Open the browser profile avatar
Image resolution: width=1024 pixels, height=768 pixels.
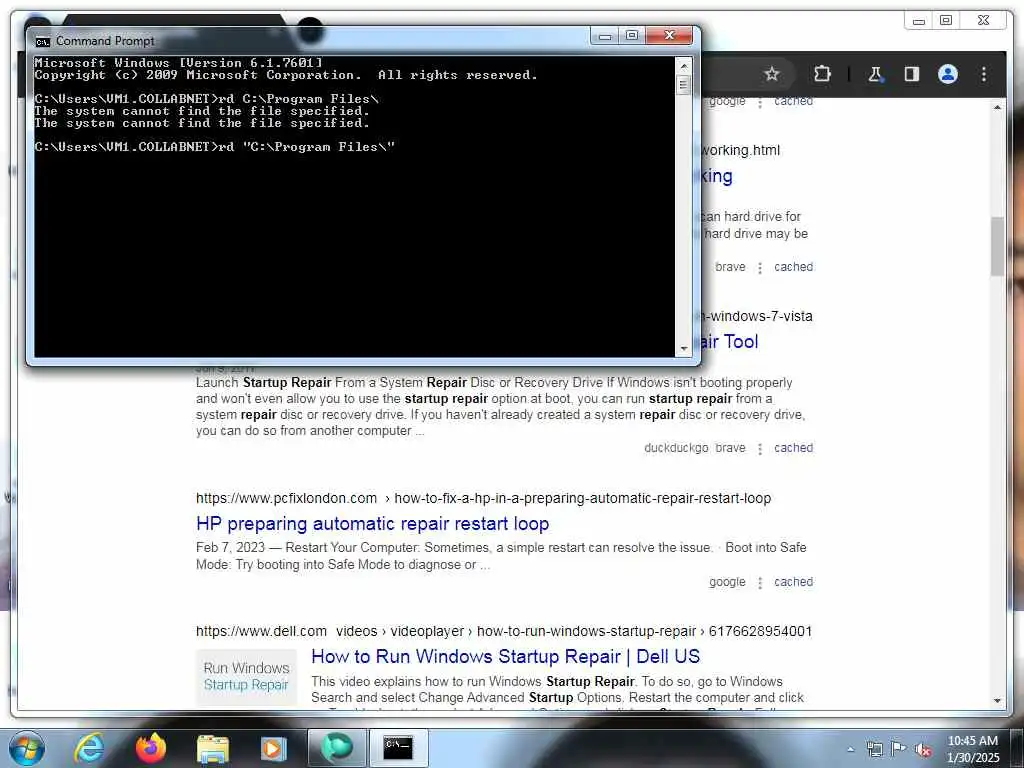948,74
